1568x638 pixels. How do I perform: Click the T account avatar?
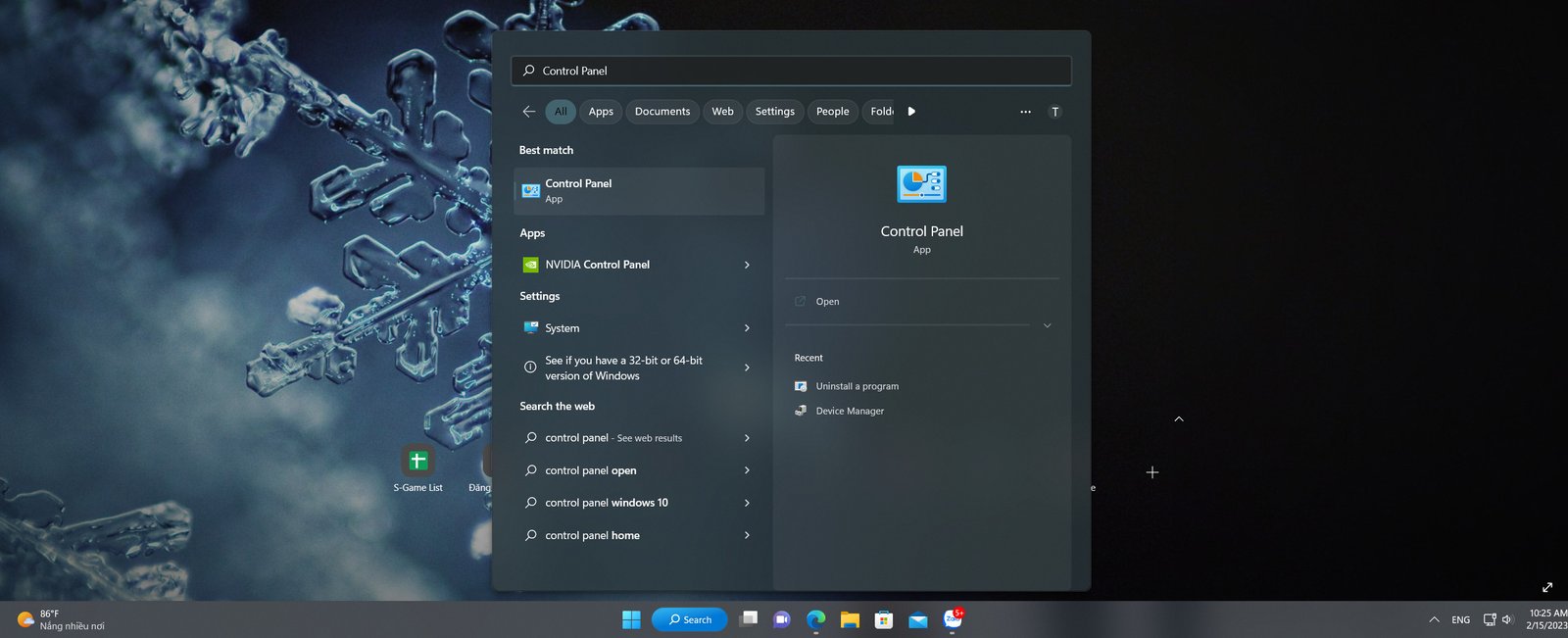(1055, 112)
